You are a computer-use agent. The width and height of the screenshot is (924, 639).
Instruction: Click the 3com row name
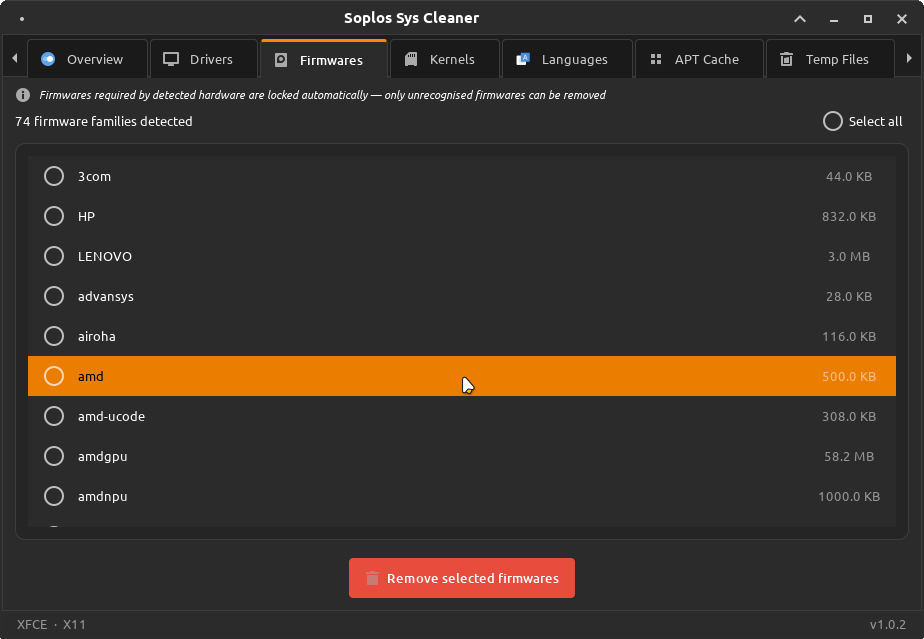[94, 176]
